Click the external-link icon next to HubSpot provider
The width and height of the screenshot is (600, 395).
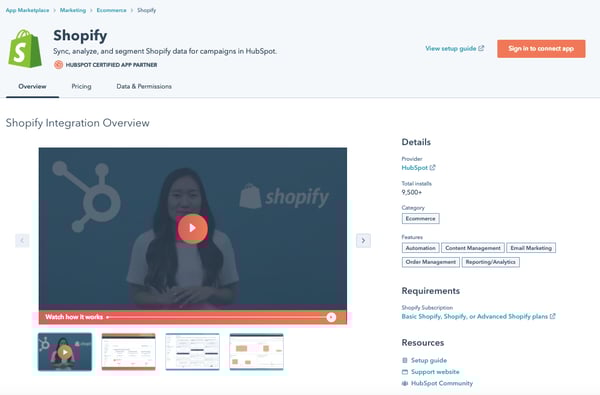coord(432,168)
